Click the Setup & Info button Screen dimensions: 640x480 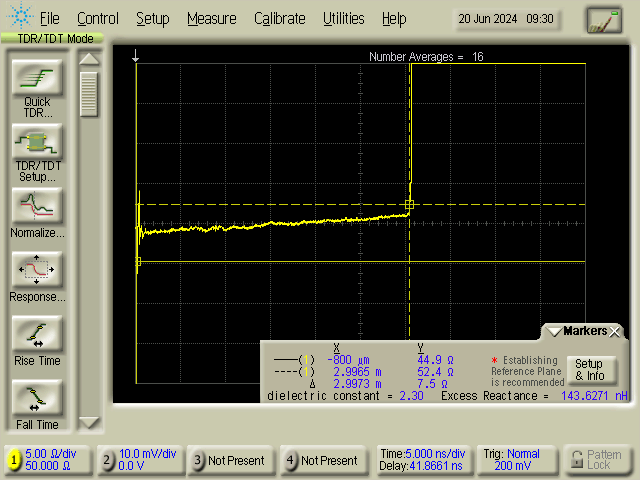tap(588, 369)
